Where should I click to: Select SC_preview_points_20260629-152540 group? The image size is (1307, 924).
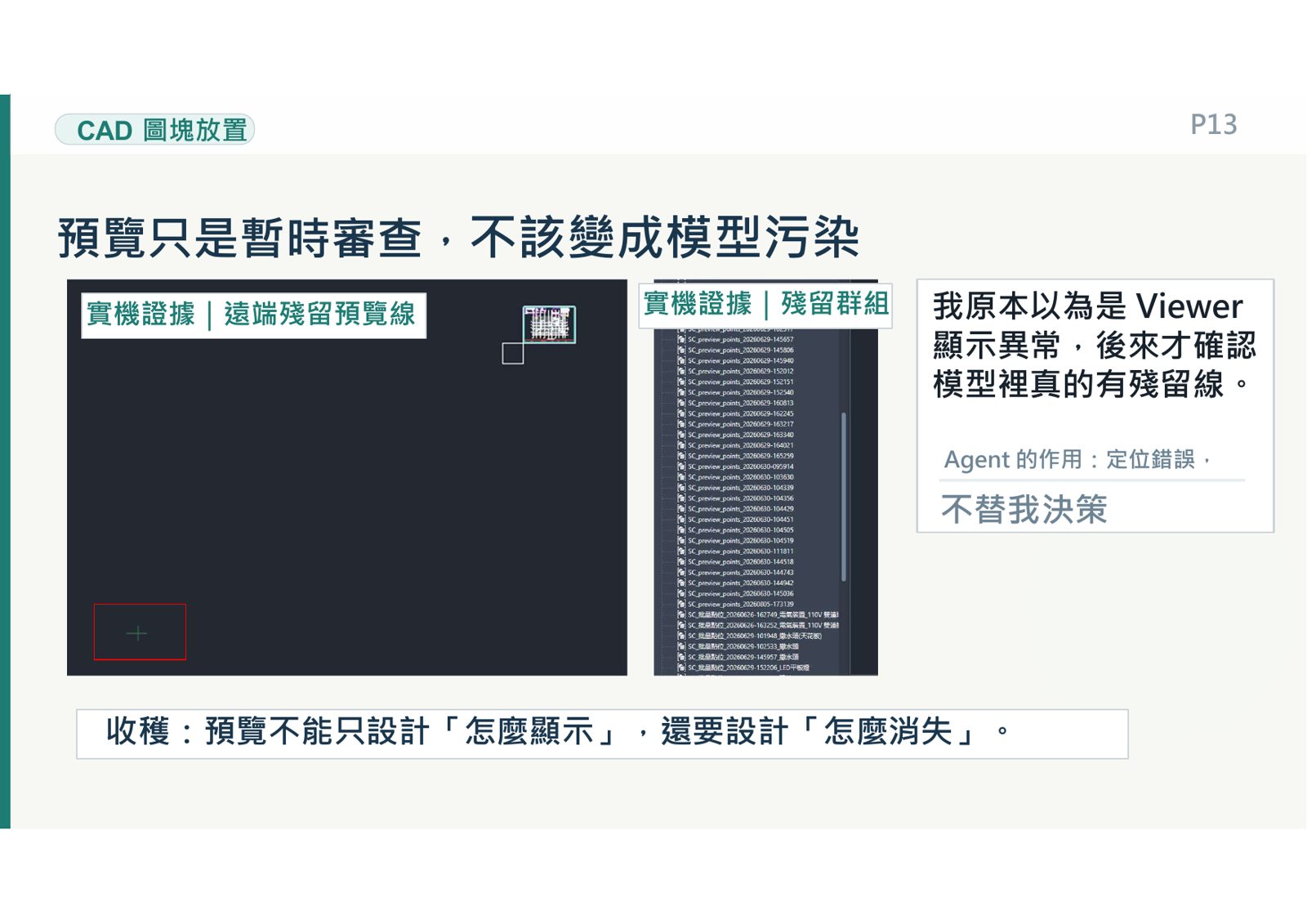740,392
